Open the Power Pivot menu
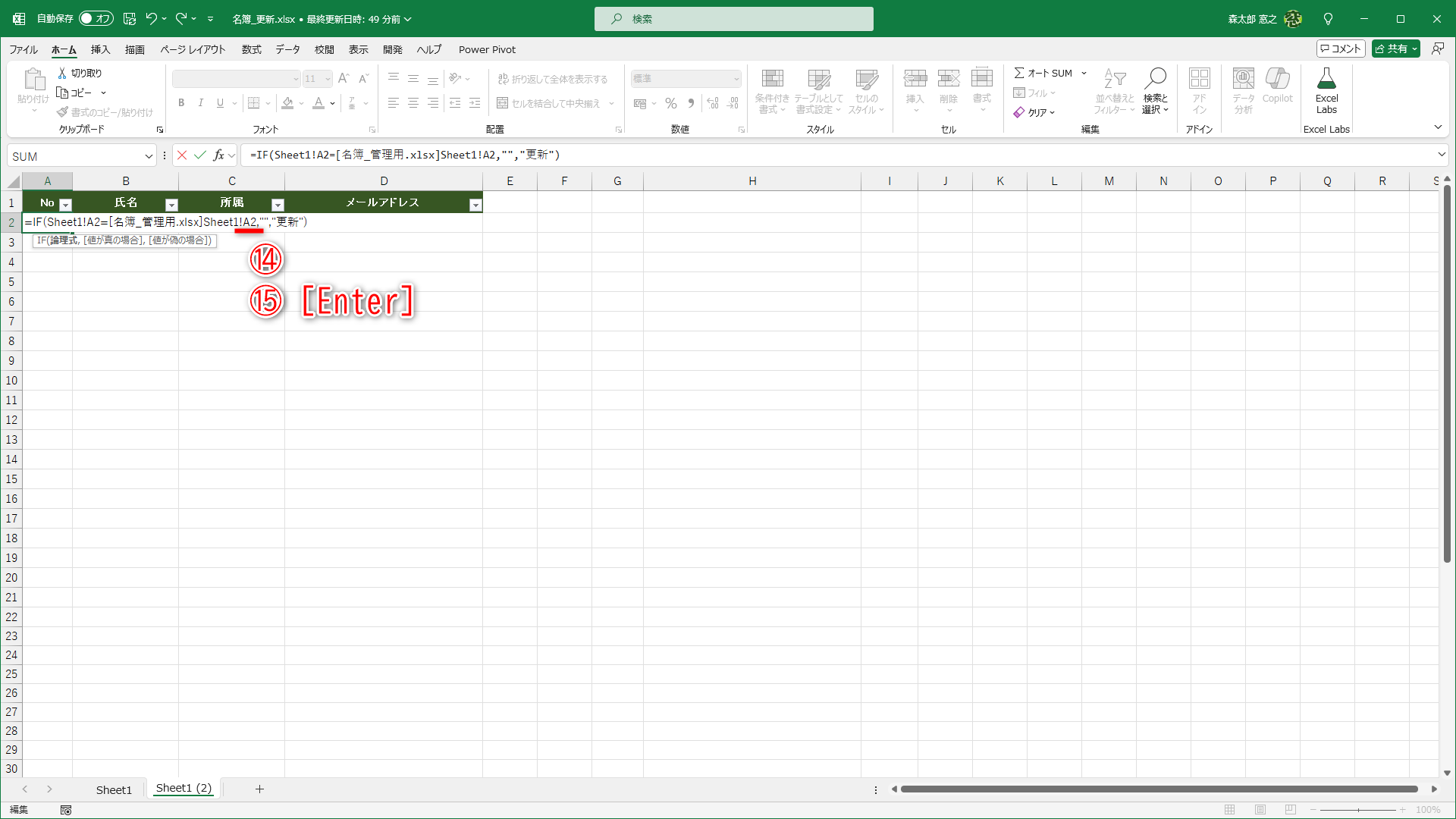1456x819 pixels. (487, 49)
